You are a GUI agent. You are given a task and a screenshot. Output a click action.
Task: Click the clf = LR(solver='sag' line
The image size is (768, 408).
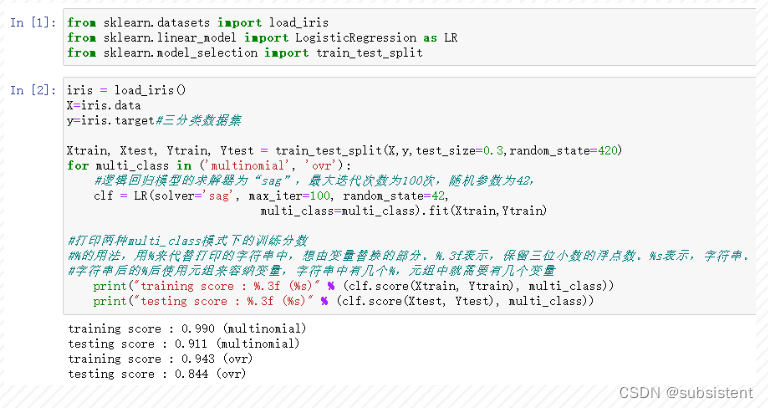tap(271, 196)
